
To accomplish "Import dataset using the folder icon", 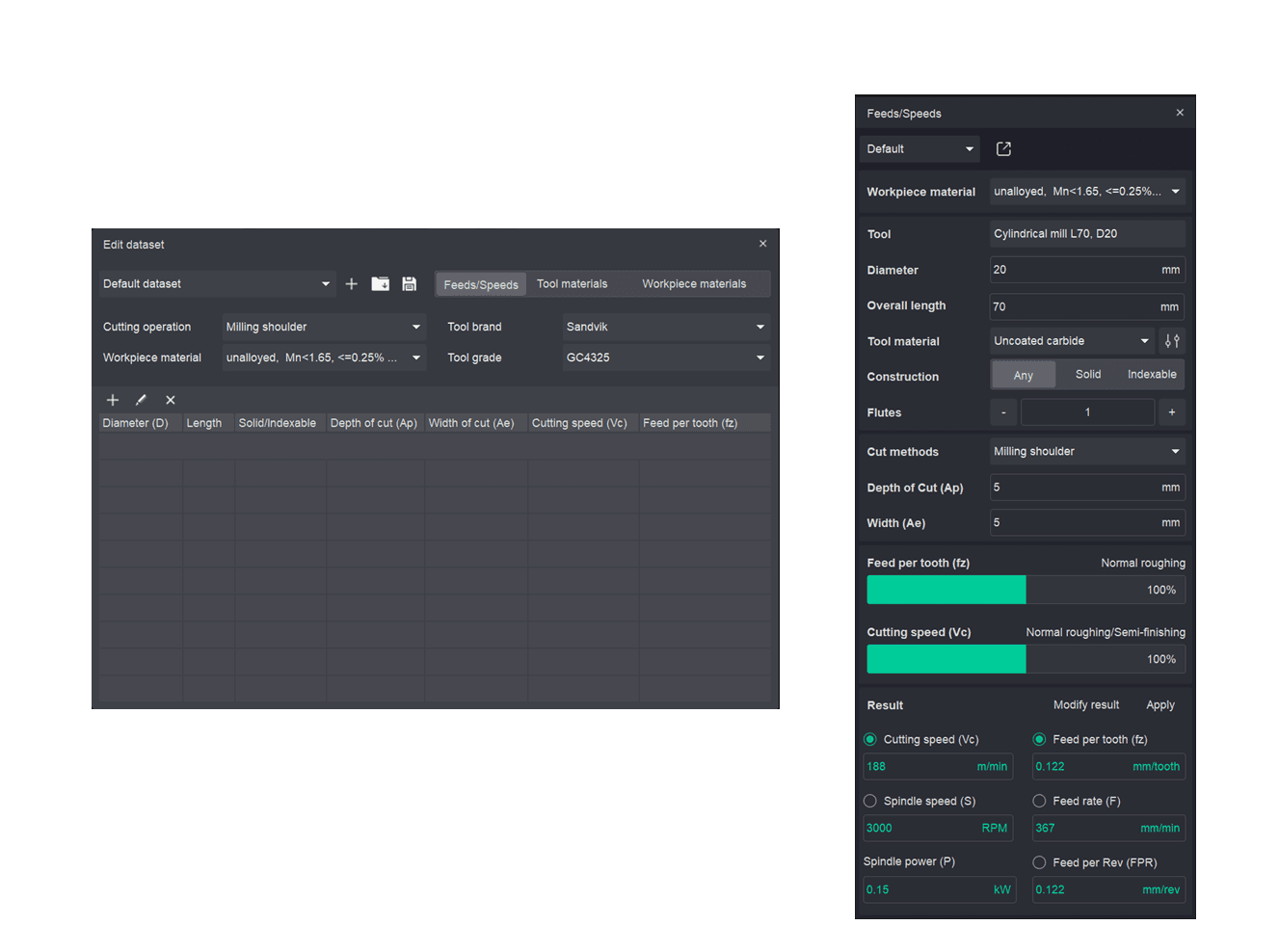I will click(x=381, y=284).
